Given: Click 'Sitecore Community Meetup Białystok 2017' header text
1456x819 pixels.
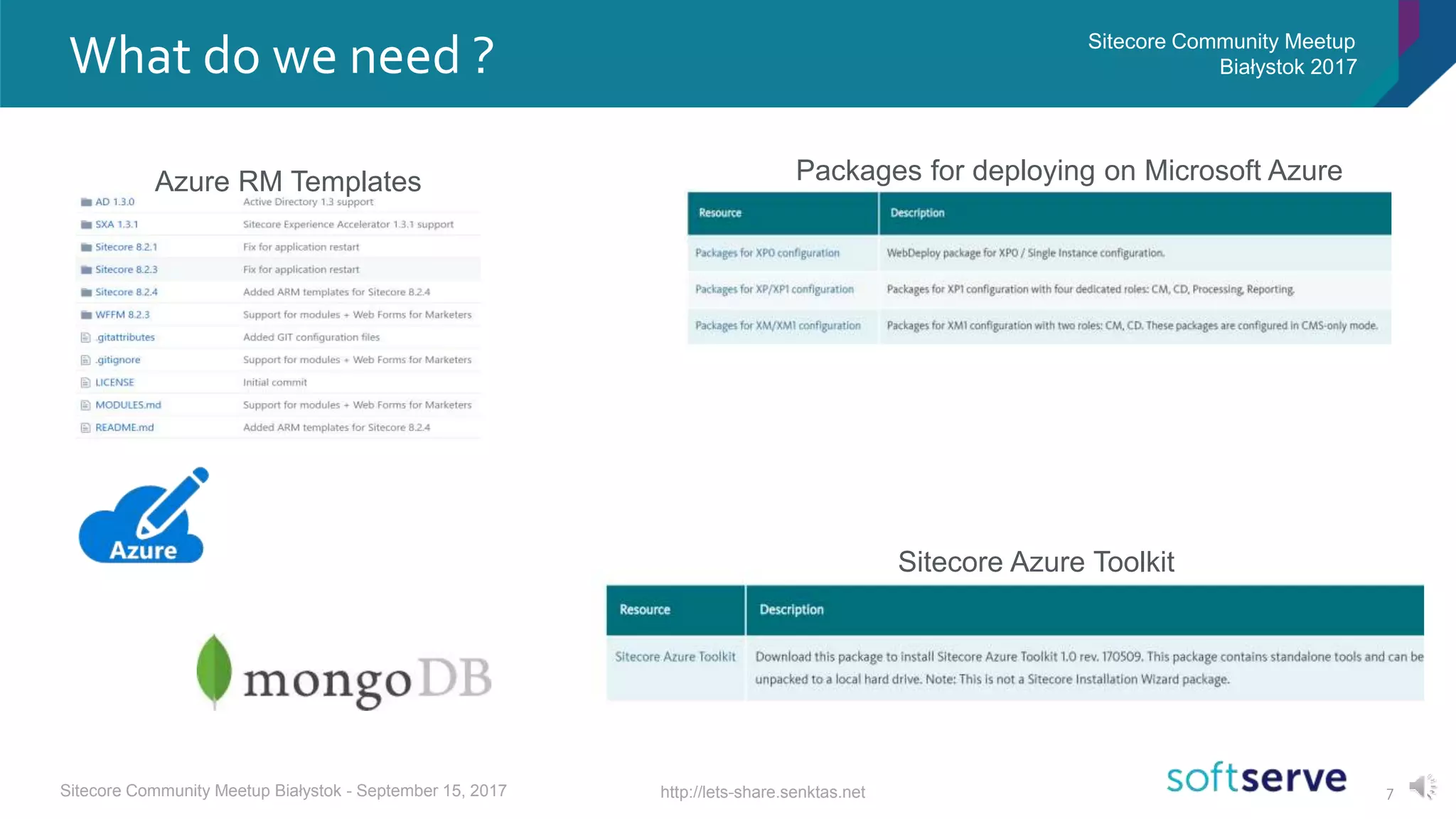Looking at the screenshot, I should click(x=1222, y=54).
